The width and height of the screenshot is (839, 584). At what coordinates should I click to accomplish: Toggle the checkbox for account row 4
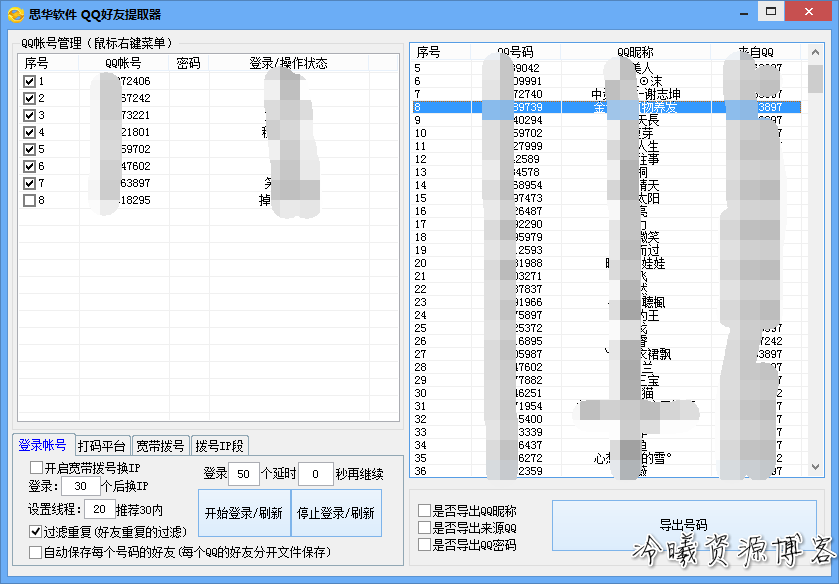[29, 132]
